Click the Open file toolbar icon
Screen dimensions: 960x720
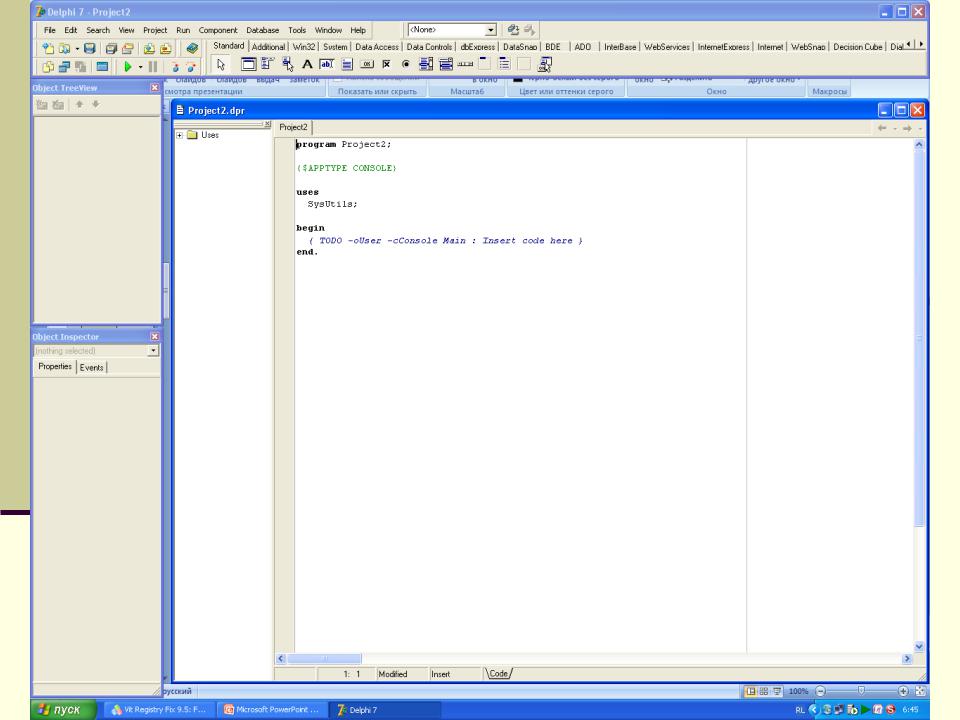tap(64, 48)
